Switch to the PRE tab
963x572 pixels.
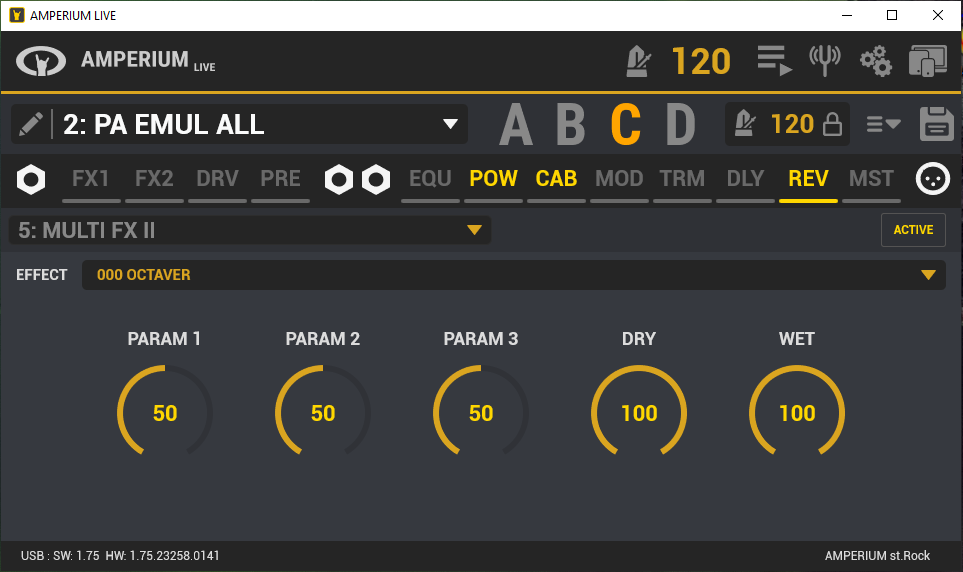click(x=280, y=179)
